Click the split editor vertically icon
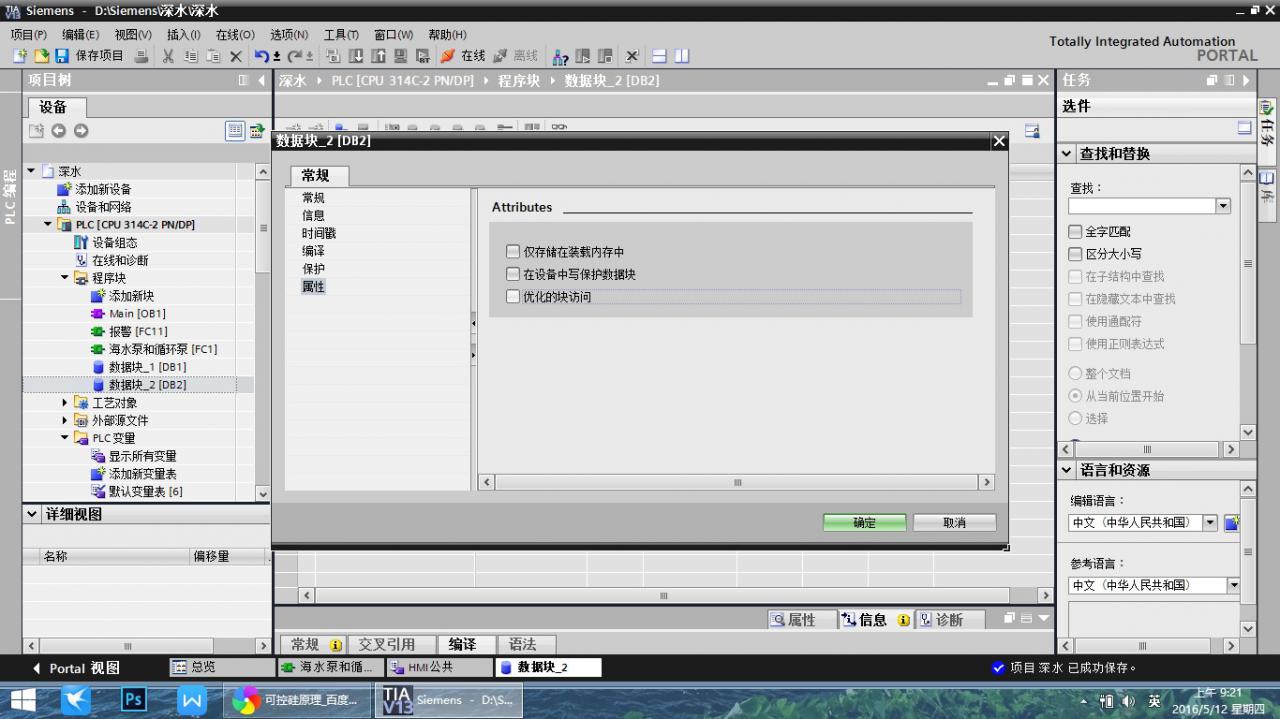 click(x=682, y=56)
